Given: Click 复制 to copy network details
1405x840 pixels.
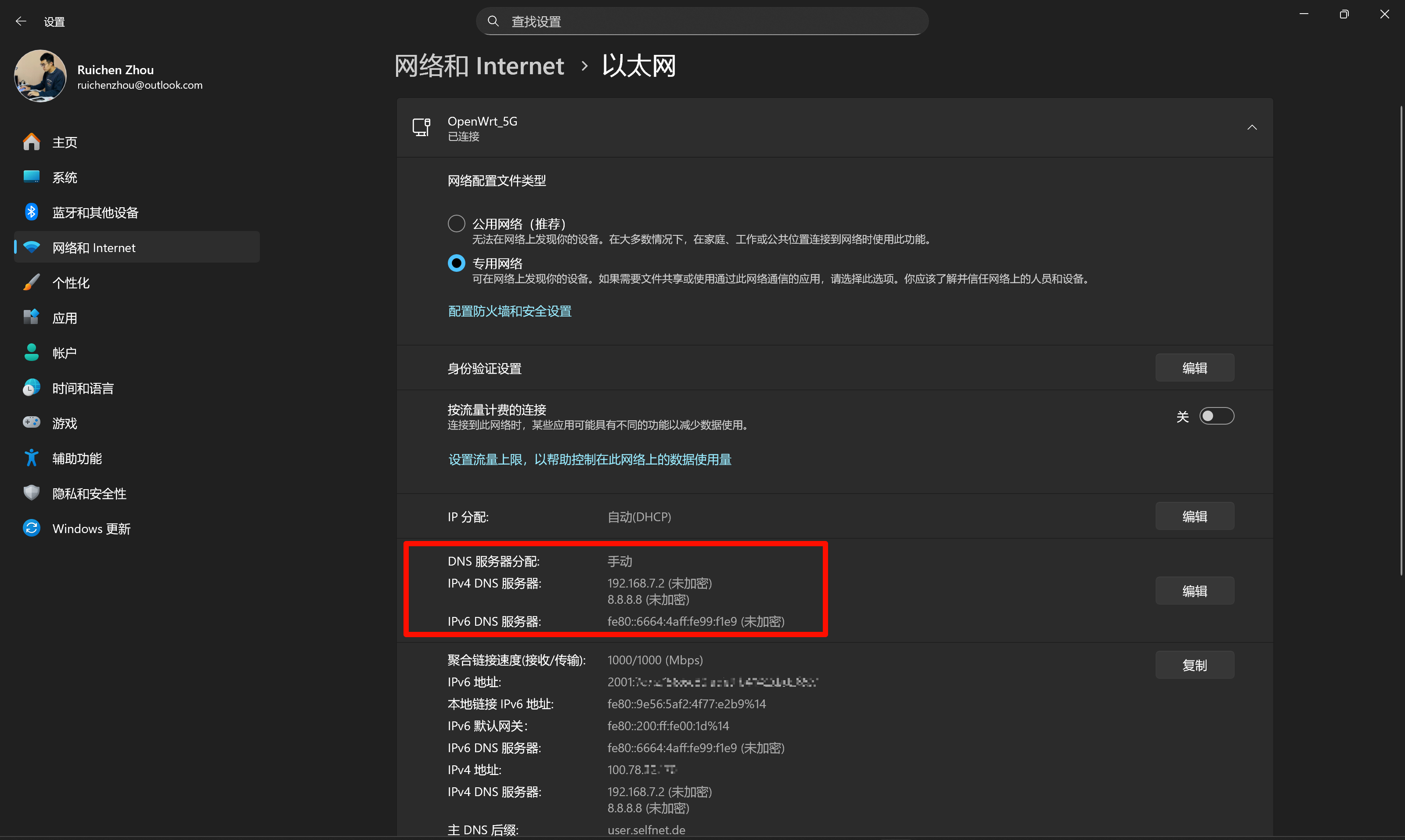Looking at the screenshot, I should click(1195, 664).
